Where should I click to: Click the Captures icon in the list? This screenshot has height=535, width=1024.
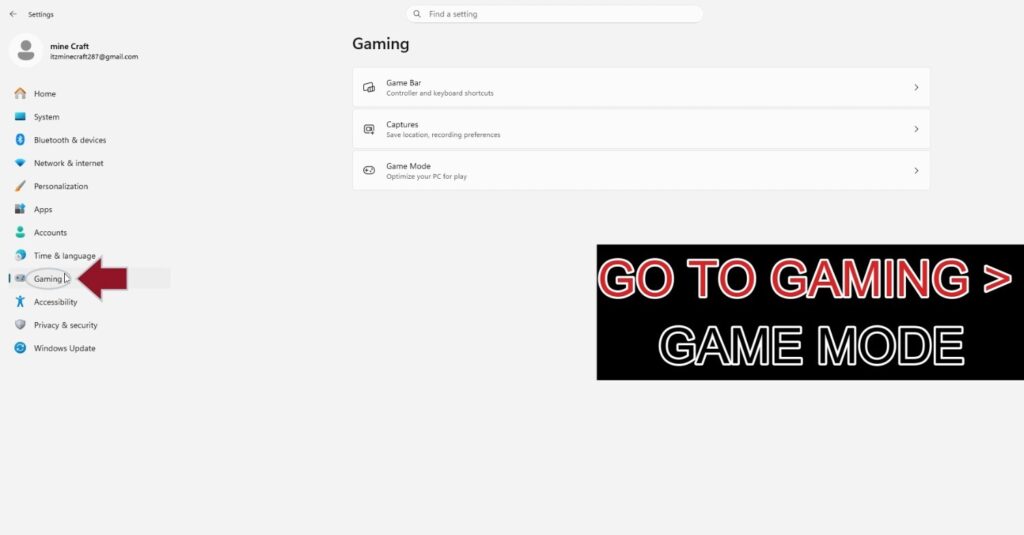[369, 129]
